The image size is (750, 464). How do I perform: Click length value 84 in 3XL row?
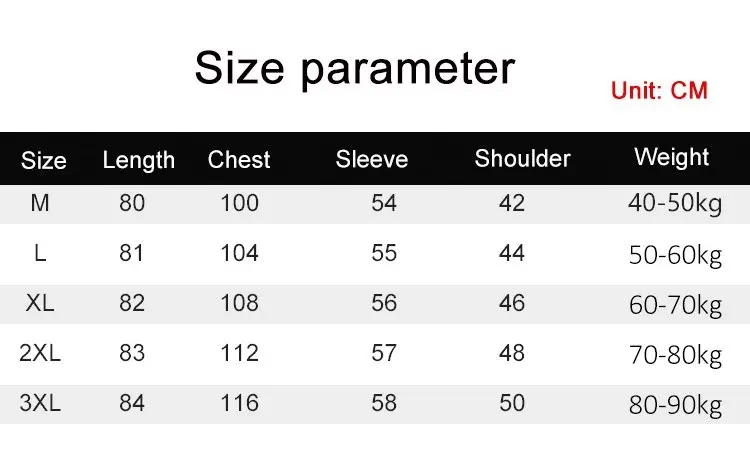point(132,404)
